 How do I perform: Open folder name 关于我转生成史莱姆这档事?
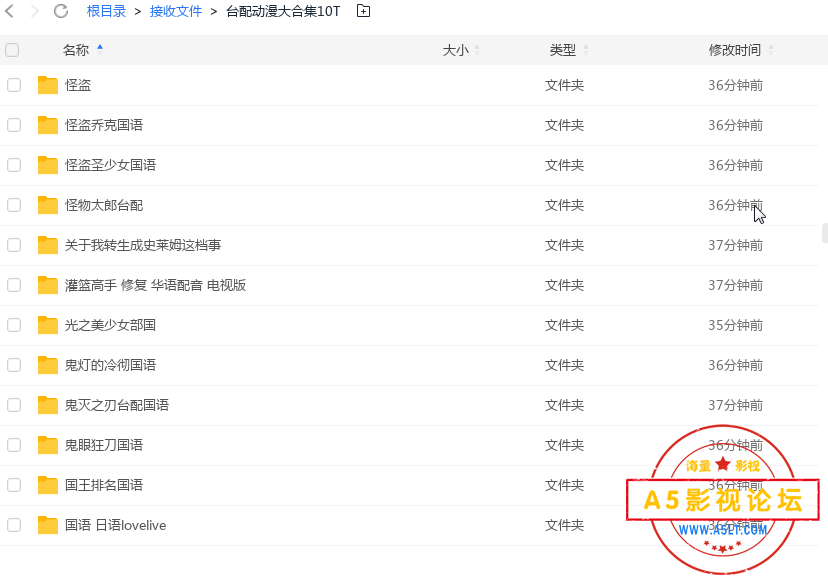143,245
